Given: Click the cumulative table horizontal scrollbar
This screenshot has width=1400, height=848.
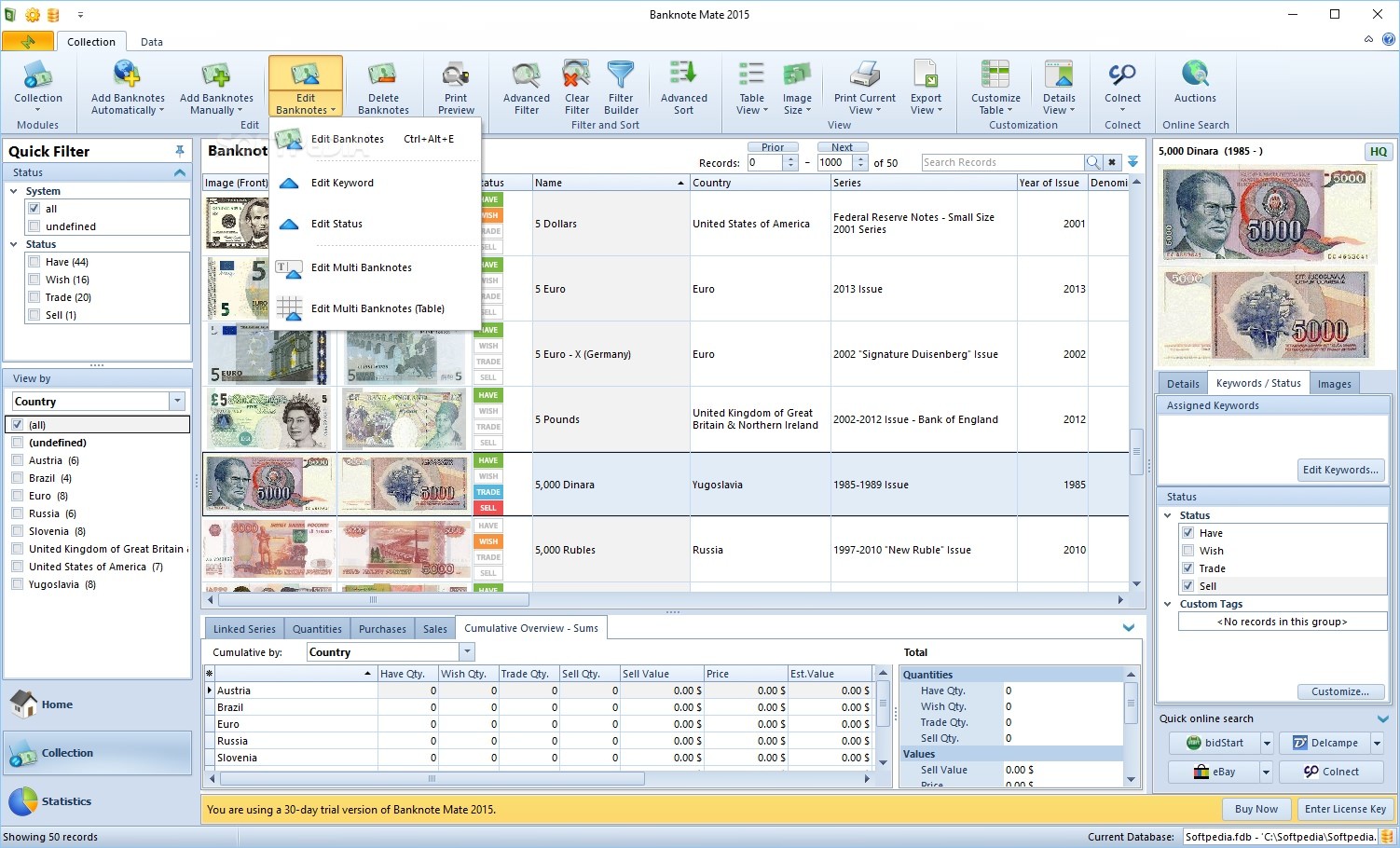Looking at the screenshot, I should pyautogui.click(x=431, y=778).
